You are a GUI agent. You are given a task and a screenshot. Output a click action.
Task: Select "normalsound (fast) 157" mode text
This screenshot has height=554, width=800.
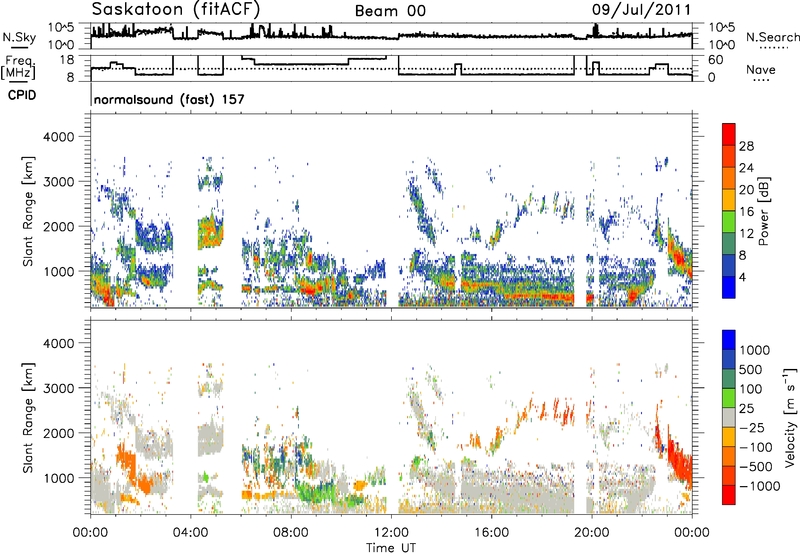(x=169, y=99)
